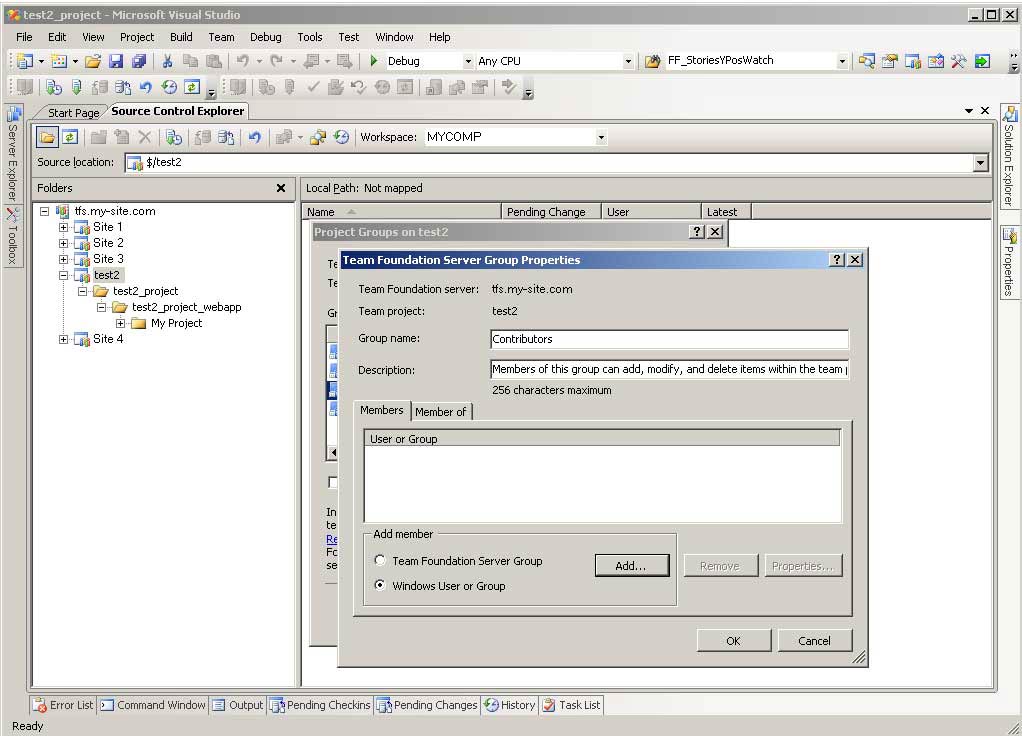Open the Source location dropdown arrow
This screenshot has width=1022, height=736.
[x=980, y=162]
